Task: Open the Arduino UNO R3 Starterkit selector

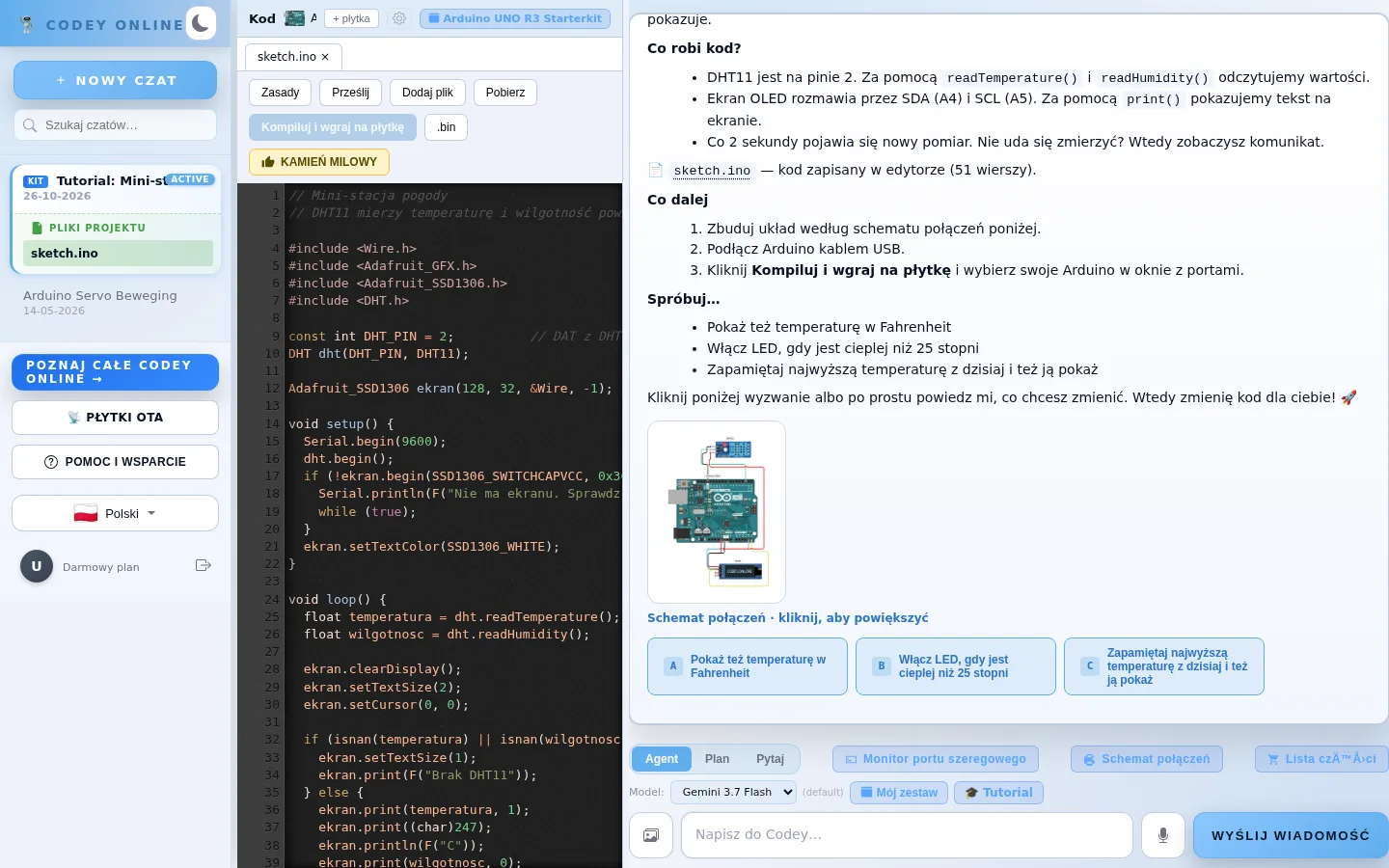Action: 515,18
